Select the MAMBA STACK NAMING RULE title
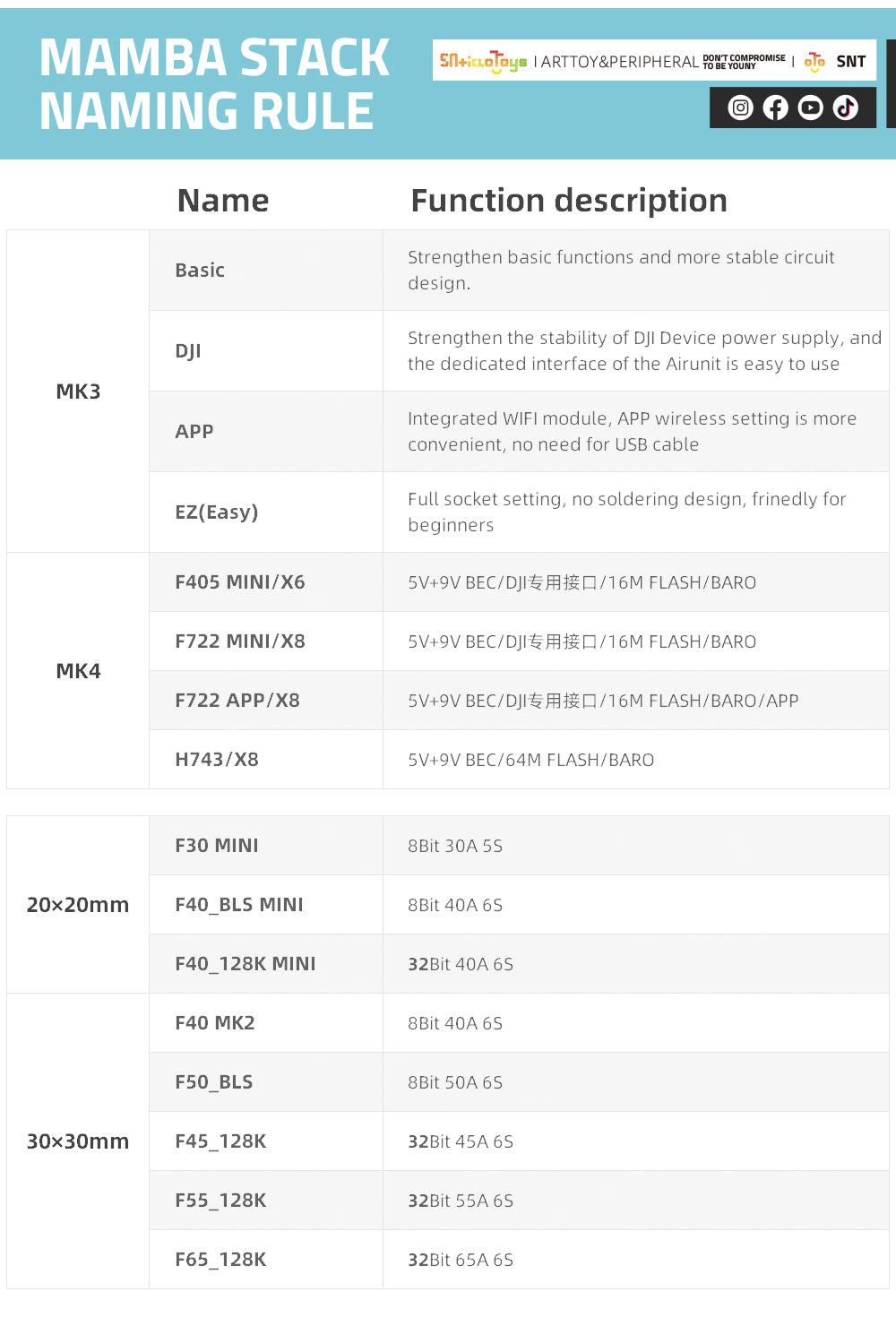896x1326 pixels. (x=214, y=83)
